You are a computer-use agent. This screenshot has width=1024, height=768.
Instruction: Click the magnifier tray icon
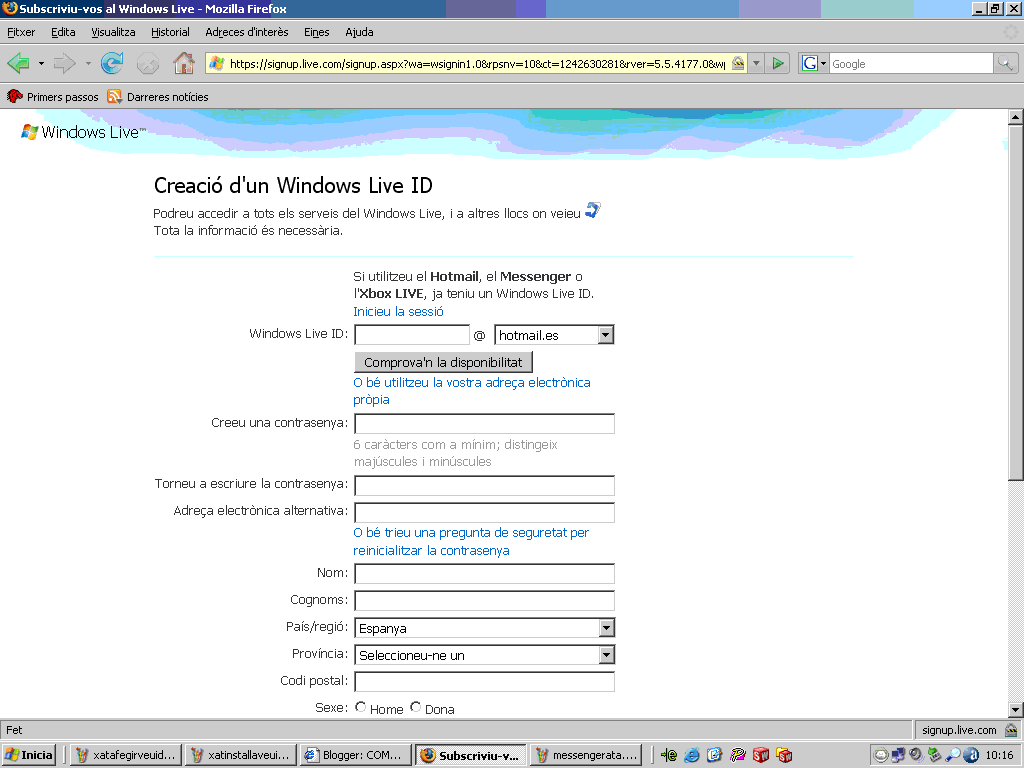[953, 755]
